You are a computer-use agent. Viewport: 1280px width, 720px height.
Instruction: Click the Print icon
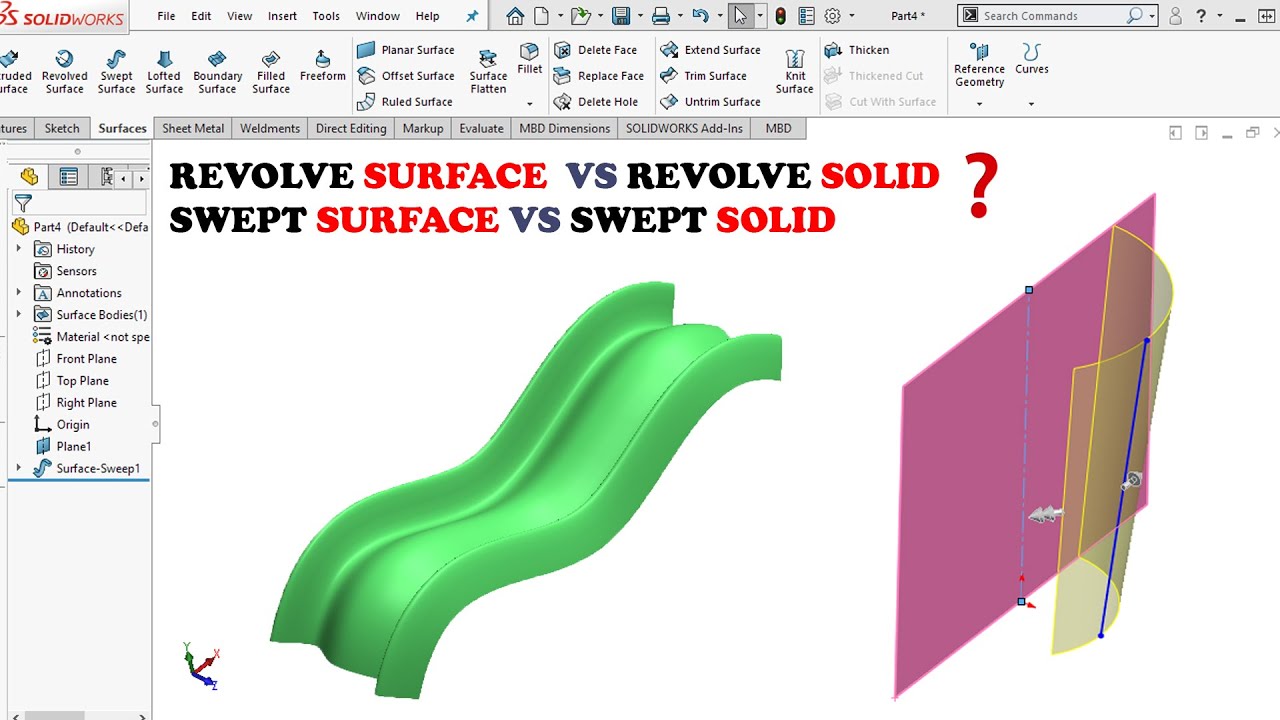click(660, 16)
